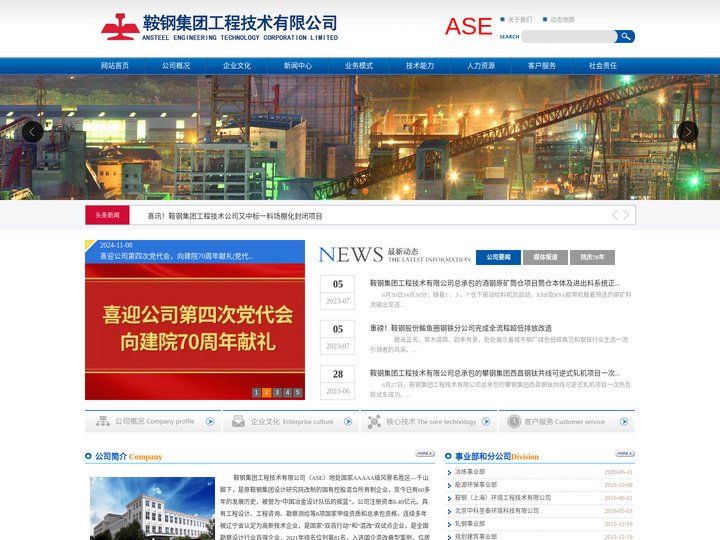Click the organization chart icon for Company profile
Viewport: 720px width, 540px height.
103,421
